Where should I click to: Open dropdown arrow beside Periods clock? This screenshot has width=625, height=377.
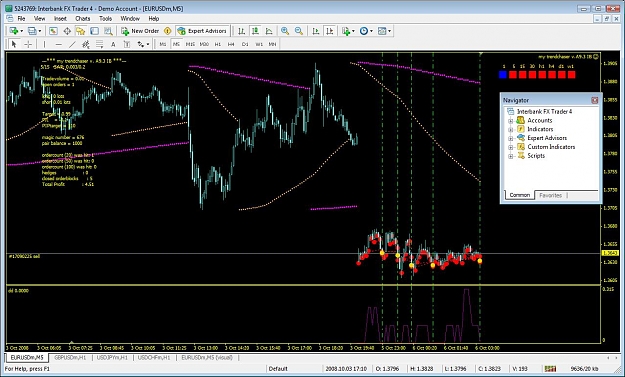pyautogui.click(x=371, y=31)
